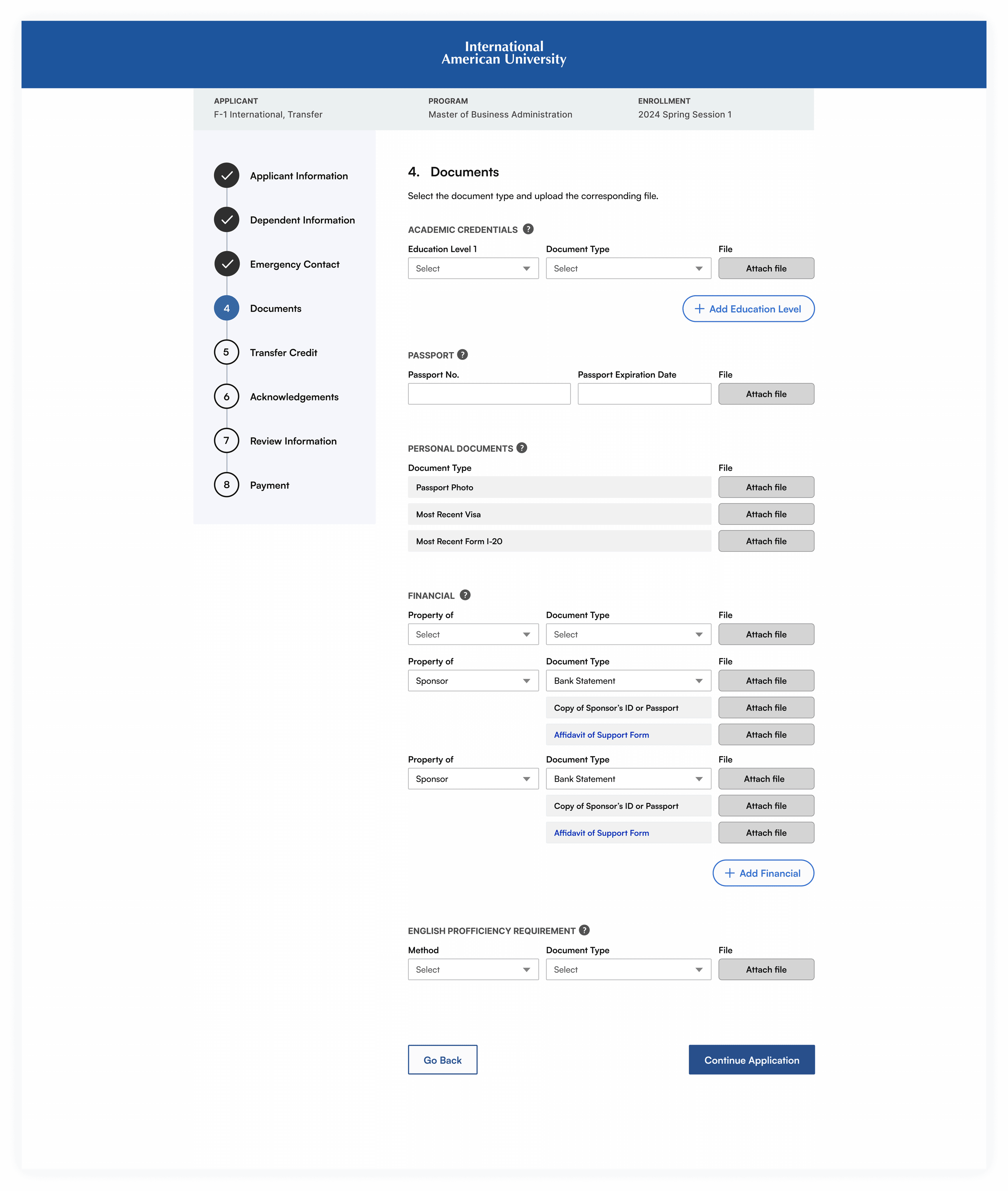Go to Emergency Contact step

click(295, 265)
